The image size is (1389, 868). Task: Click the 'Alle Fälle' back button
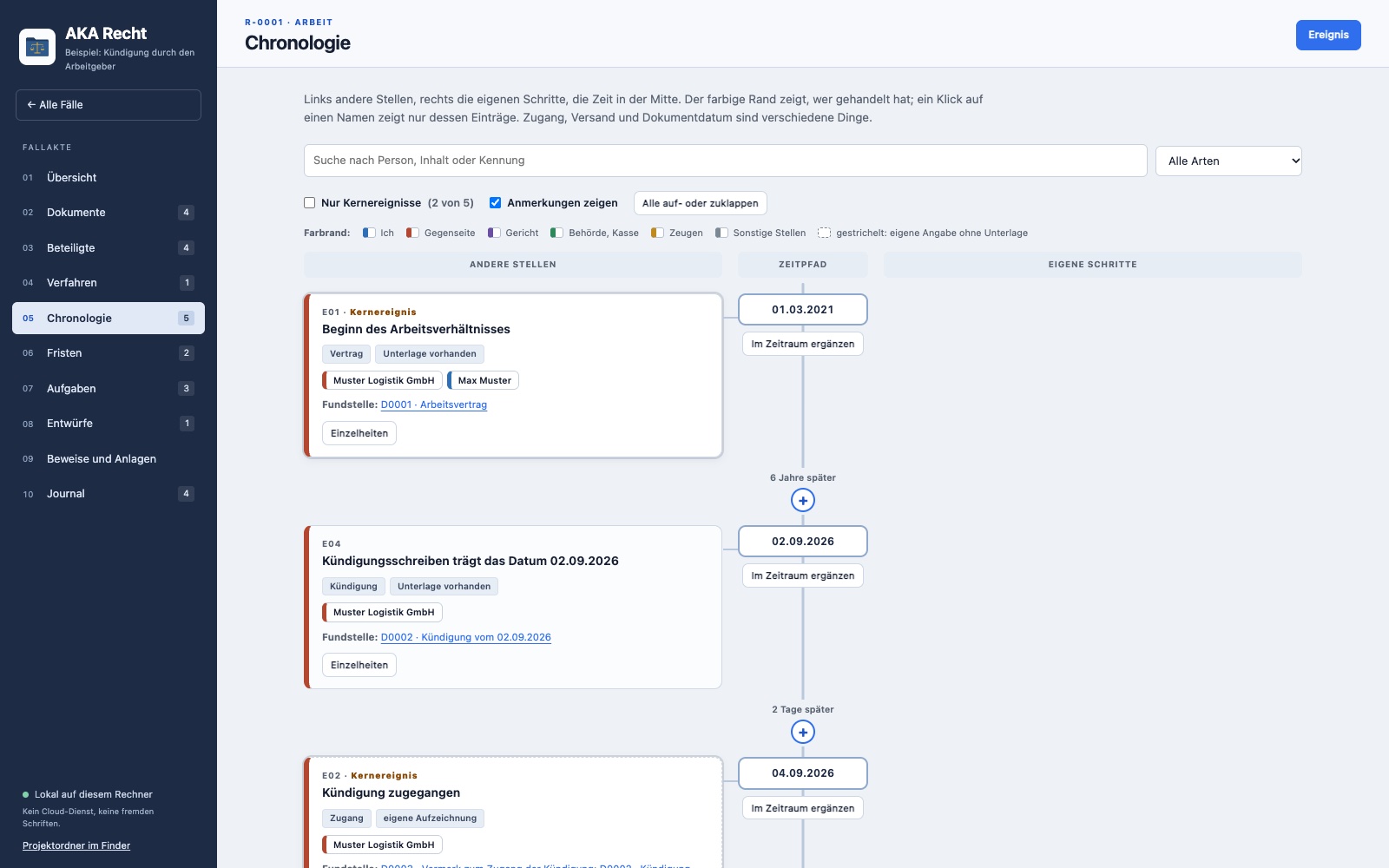point(109,105)
